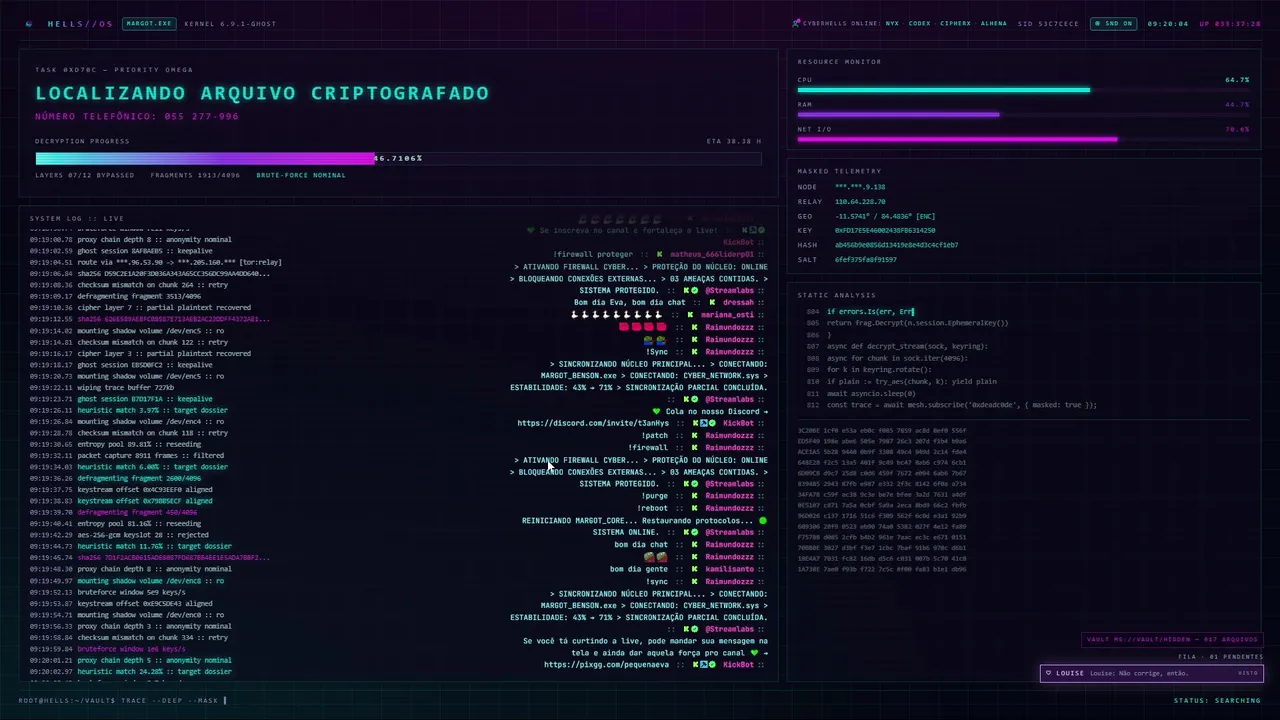Click the matheus_666liderp01 username
The height and width of the screenshot is (720, 1280).
tap(712, 255)
